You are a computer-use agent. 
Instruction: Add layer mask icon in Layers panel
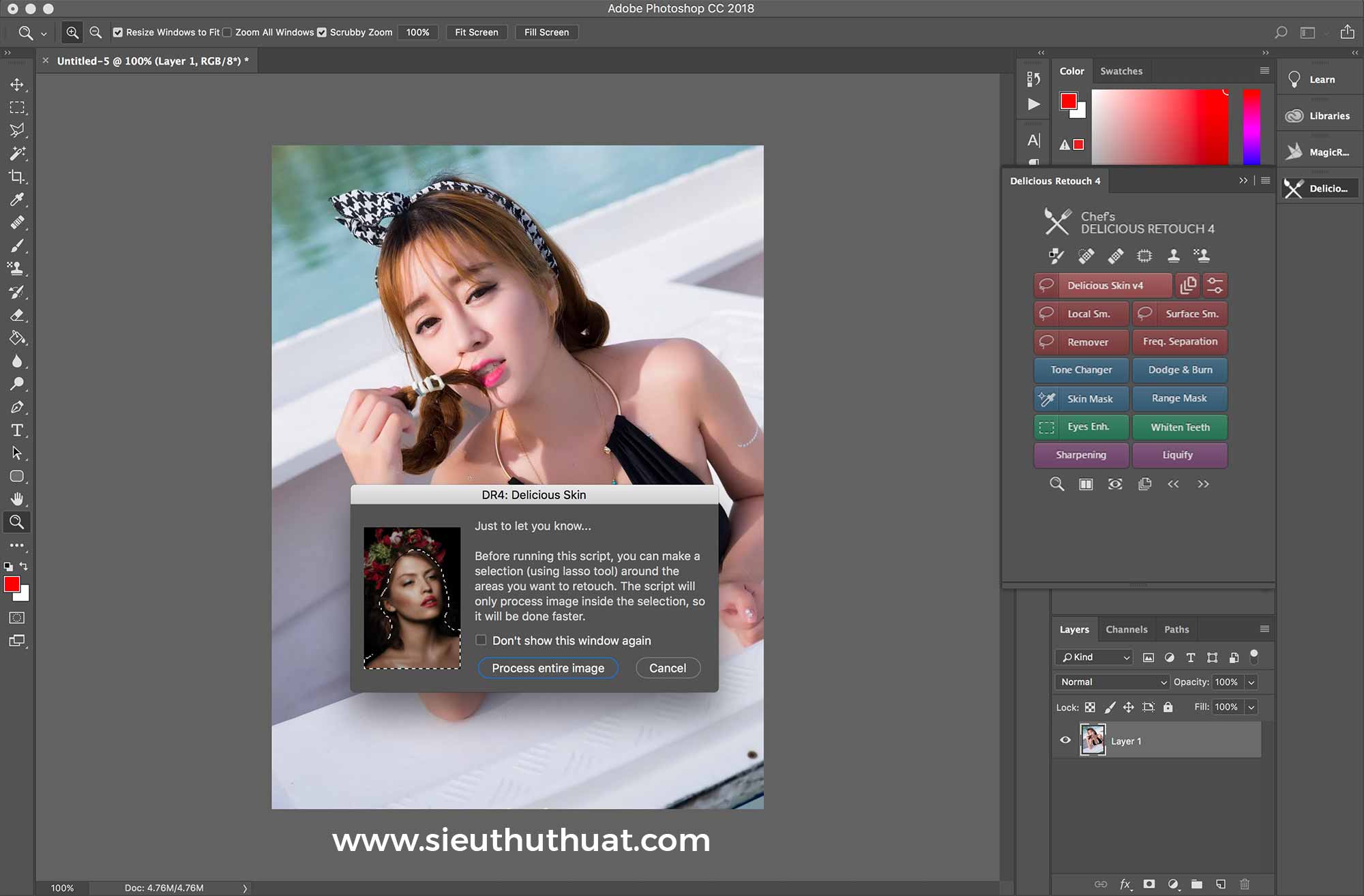(x=1149, y=884)
